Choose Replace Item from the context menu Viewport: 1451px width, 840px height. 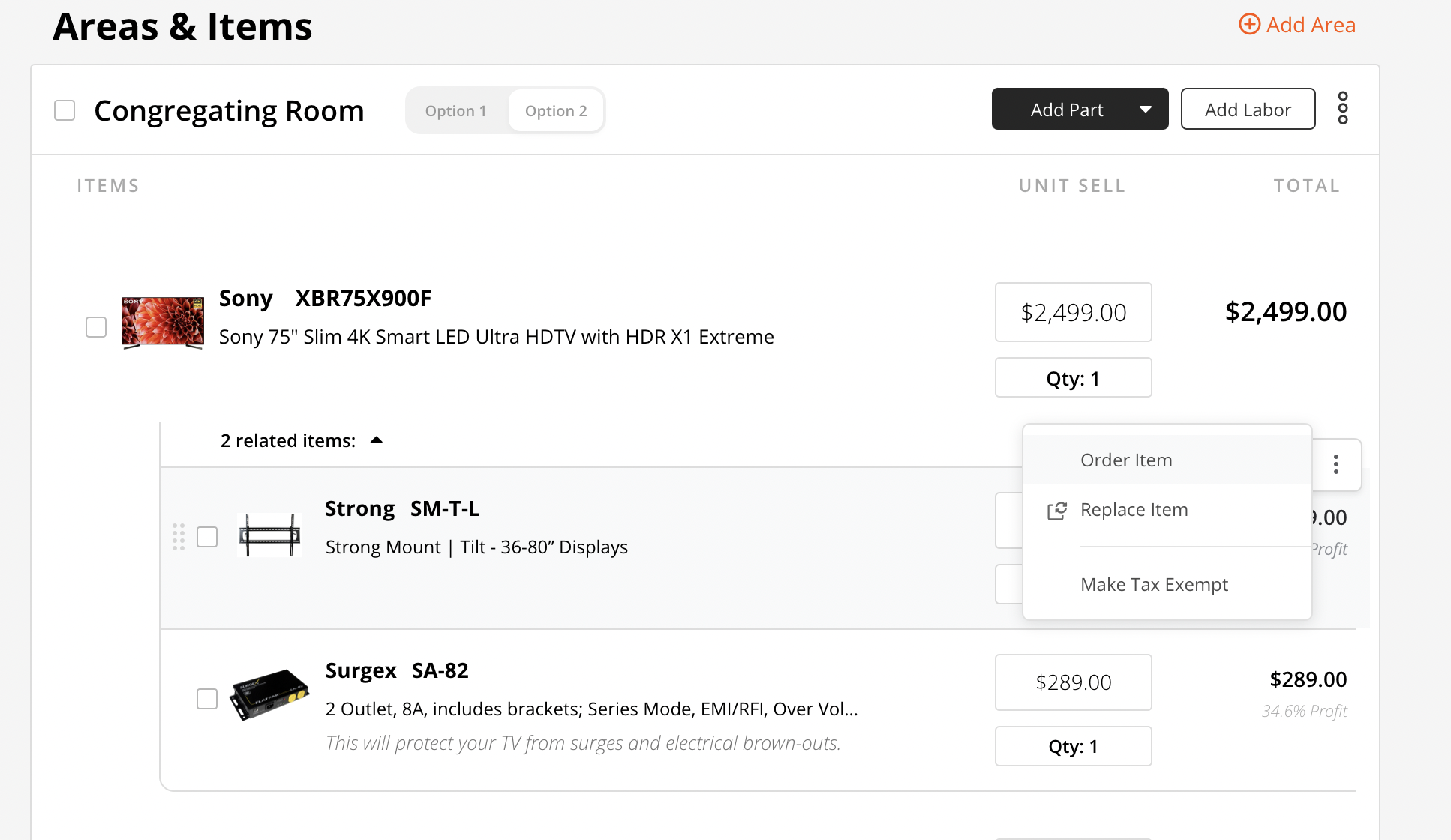click(1167, 510)
